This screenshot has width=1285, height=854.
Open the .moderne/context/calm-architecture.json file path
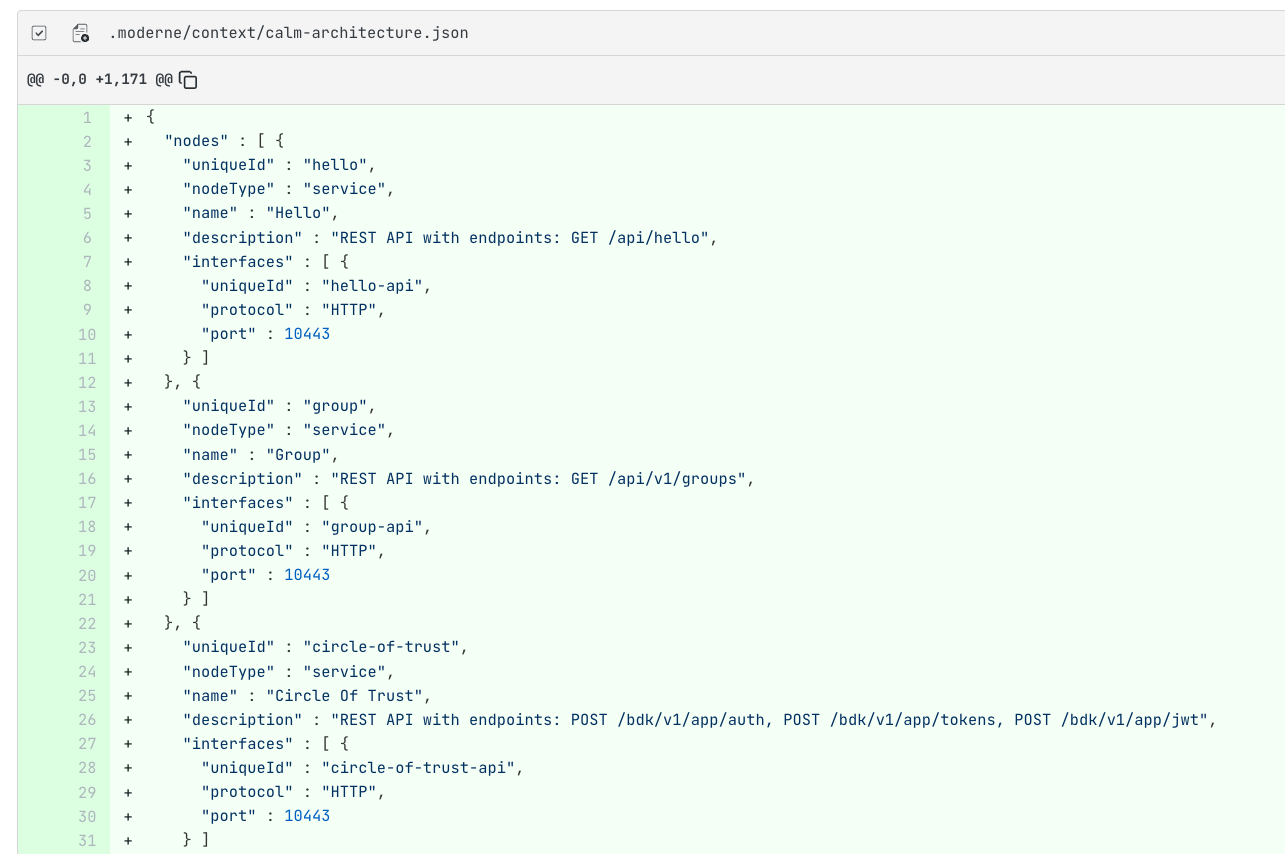tap(288, 33)
